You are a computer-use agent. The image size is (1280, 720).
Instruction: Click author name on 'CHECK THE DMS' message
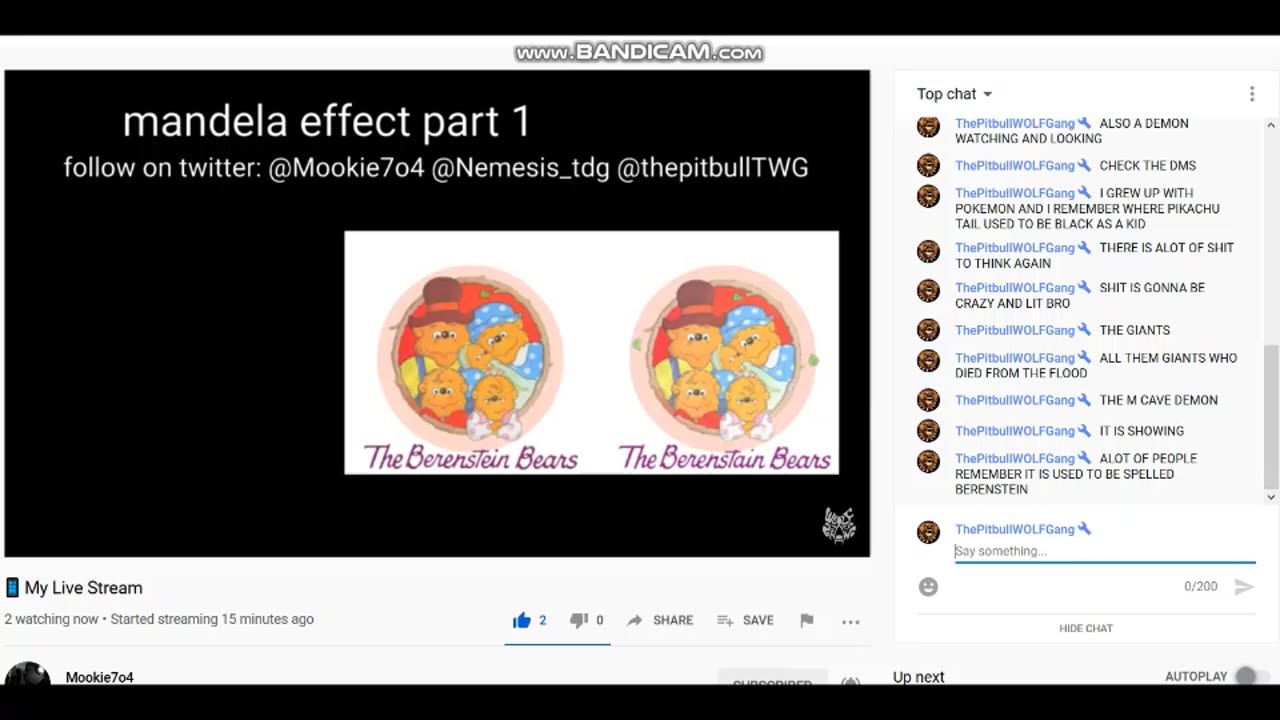point(1015,166)
